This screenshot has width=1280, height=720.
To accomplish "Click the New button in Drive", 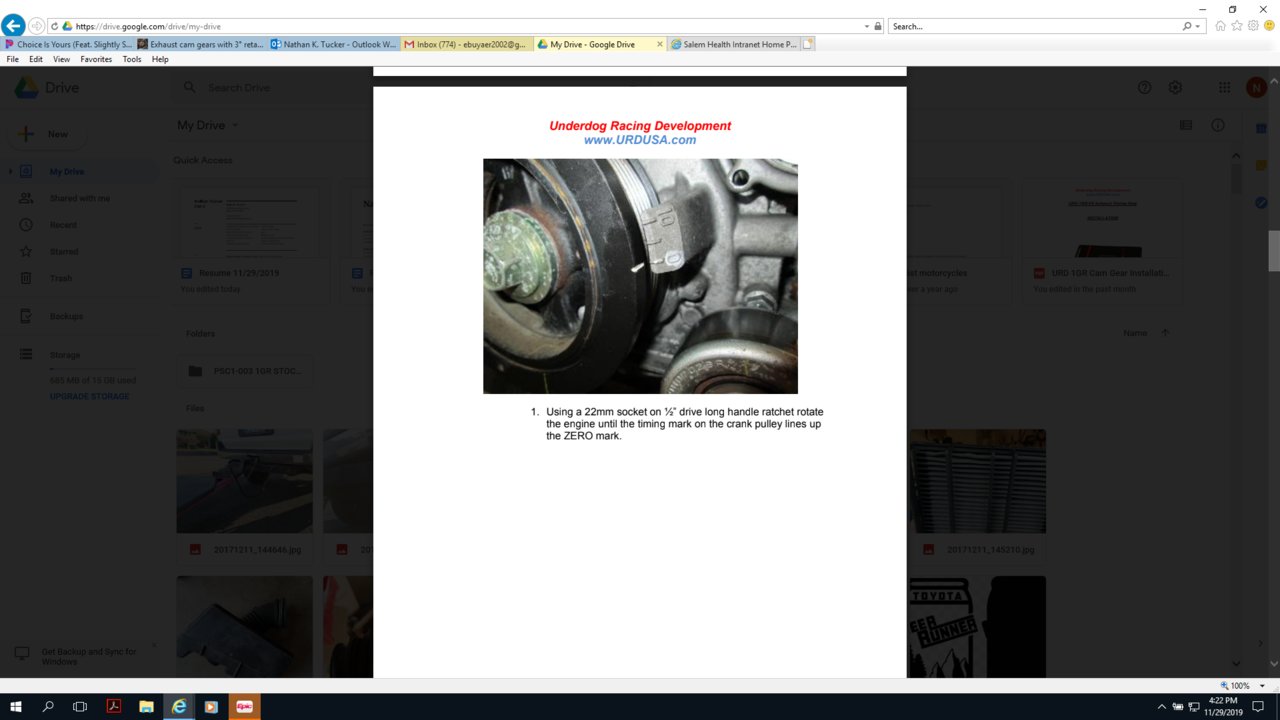I will [x=47, y=134].
